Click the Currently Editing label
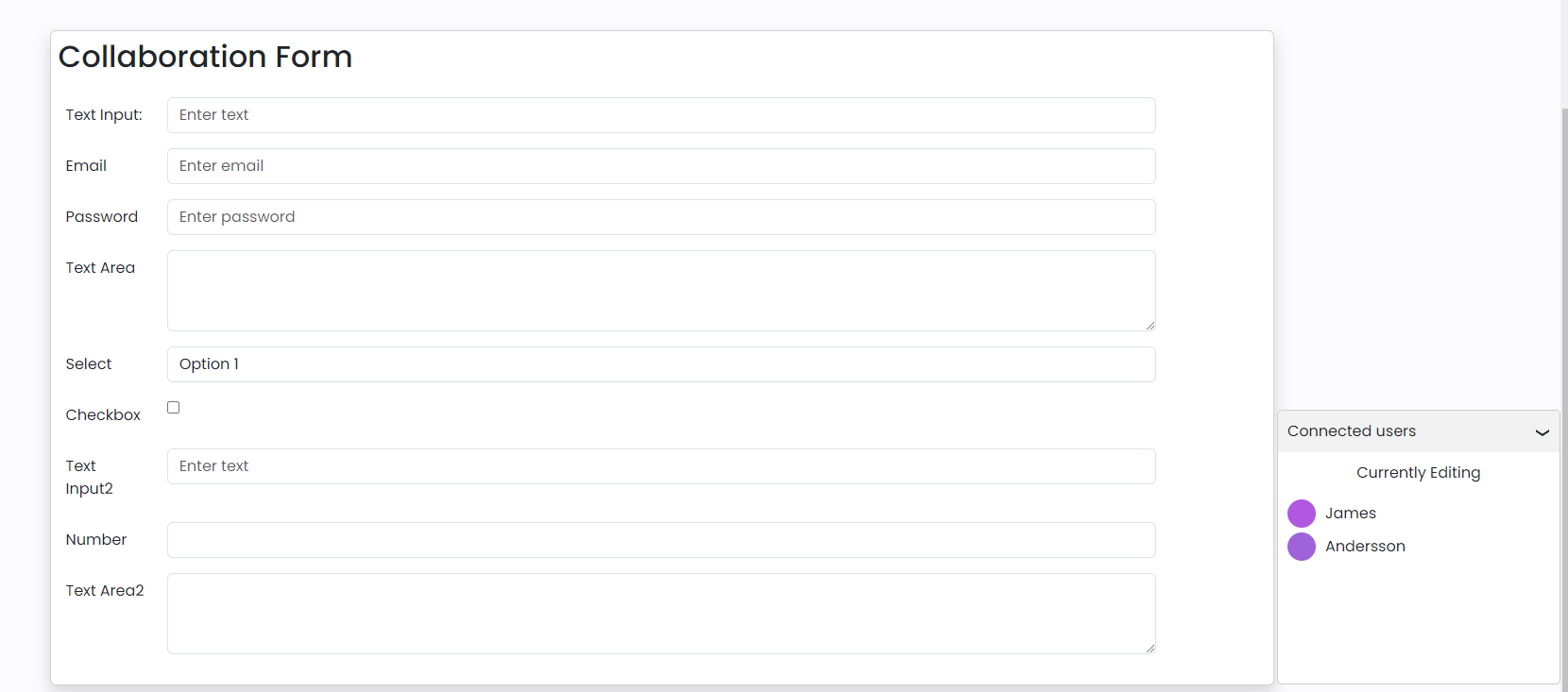The height and width of the screenshot is (692, 1568). coord(1418,473)
